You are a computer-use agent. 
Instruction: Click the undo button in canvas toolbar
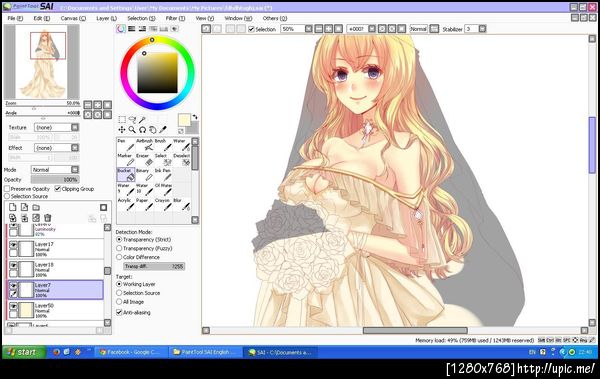point(206,29)
